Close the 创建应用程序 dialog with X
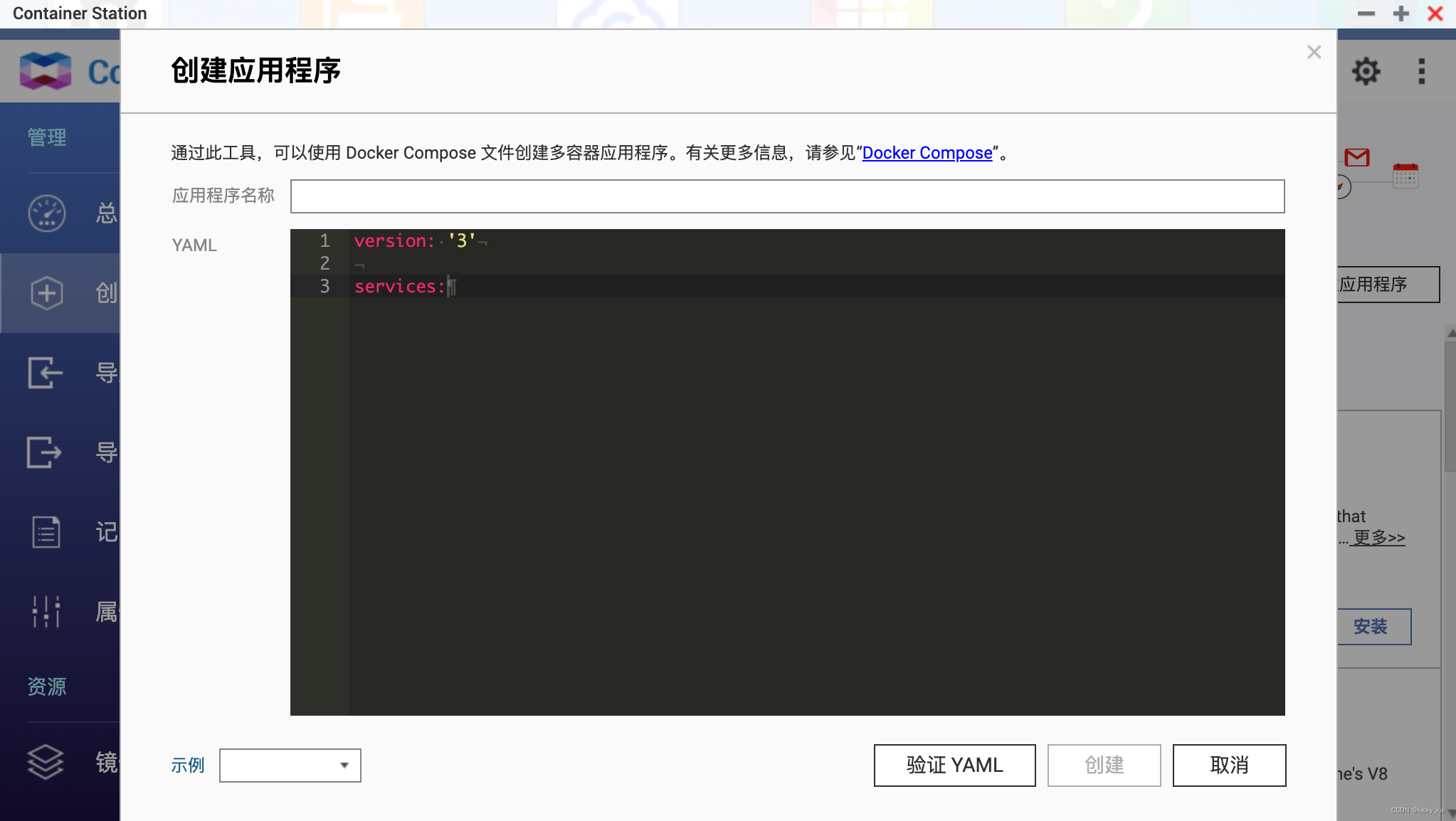The image size is (1456, 821). tap(1314, 53)
